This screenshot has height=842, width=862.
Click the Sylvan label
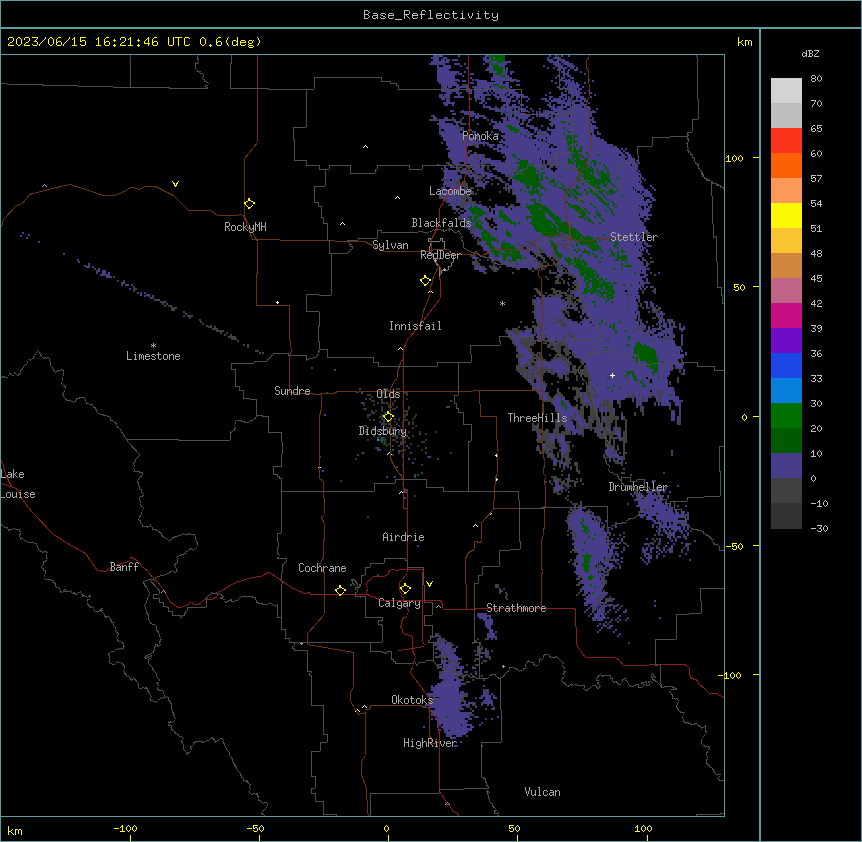390,245
